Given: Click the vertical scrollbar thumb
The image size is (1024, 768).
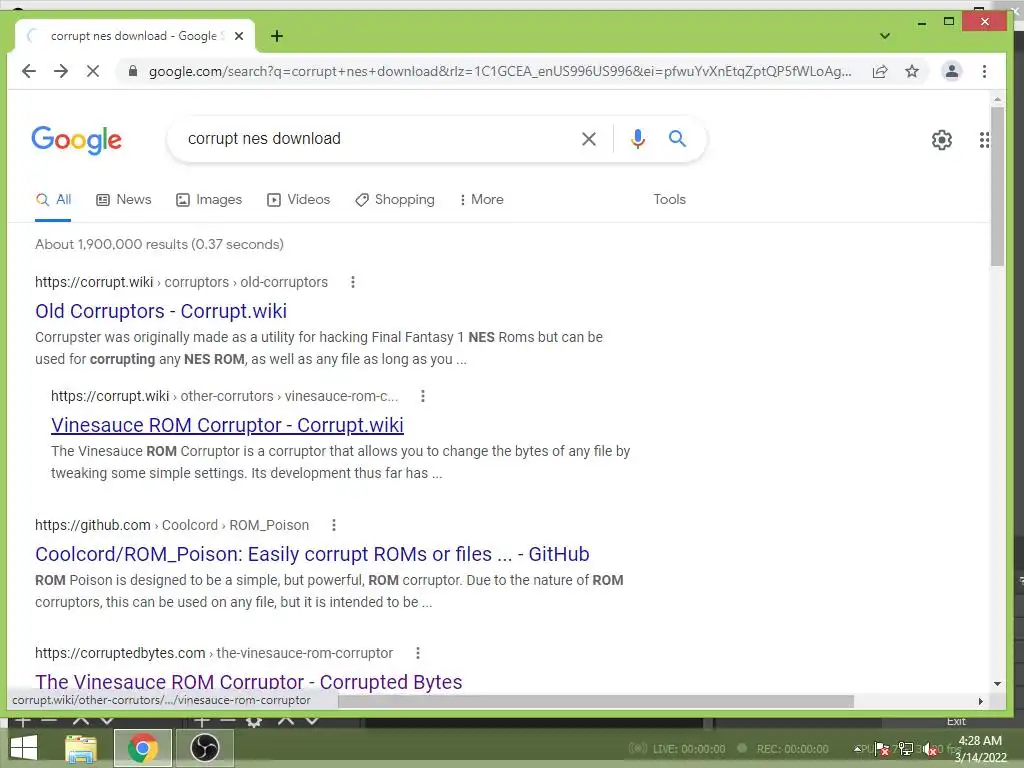Looking at the screenshot, I should (997, 187).
